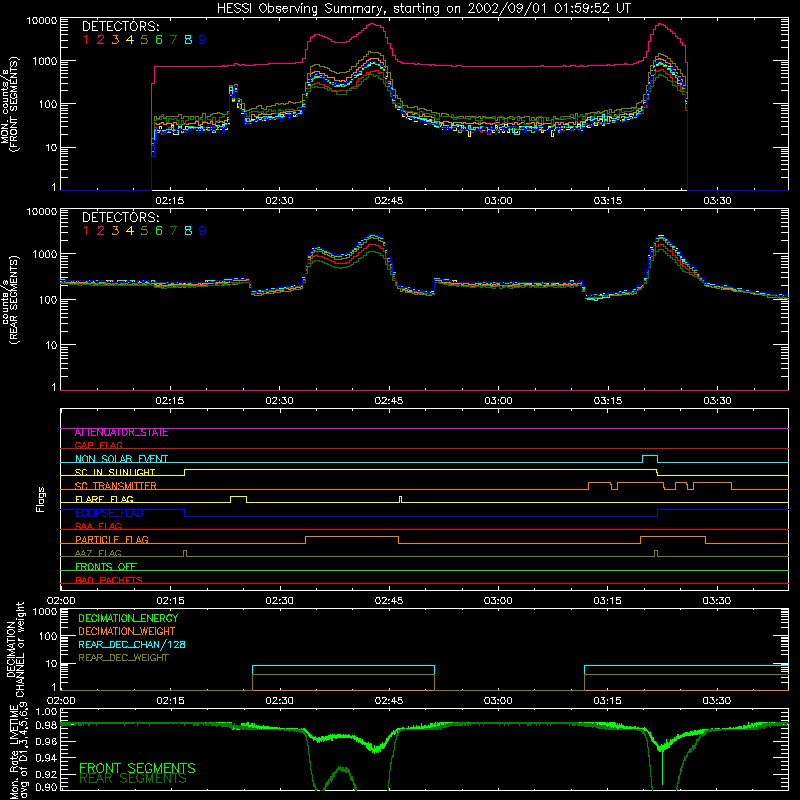Click DETECTORS: label in rear segments panel
The width and height of the screenshot is (800, 800).
tap(120, 217)
